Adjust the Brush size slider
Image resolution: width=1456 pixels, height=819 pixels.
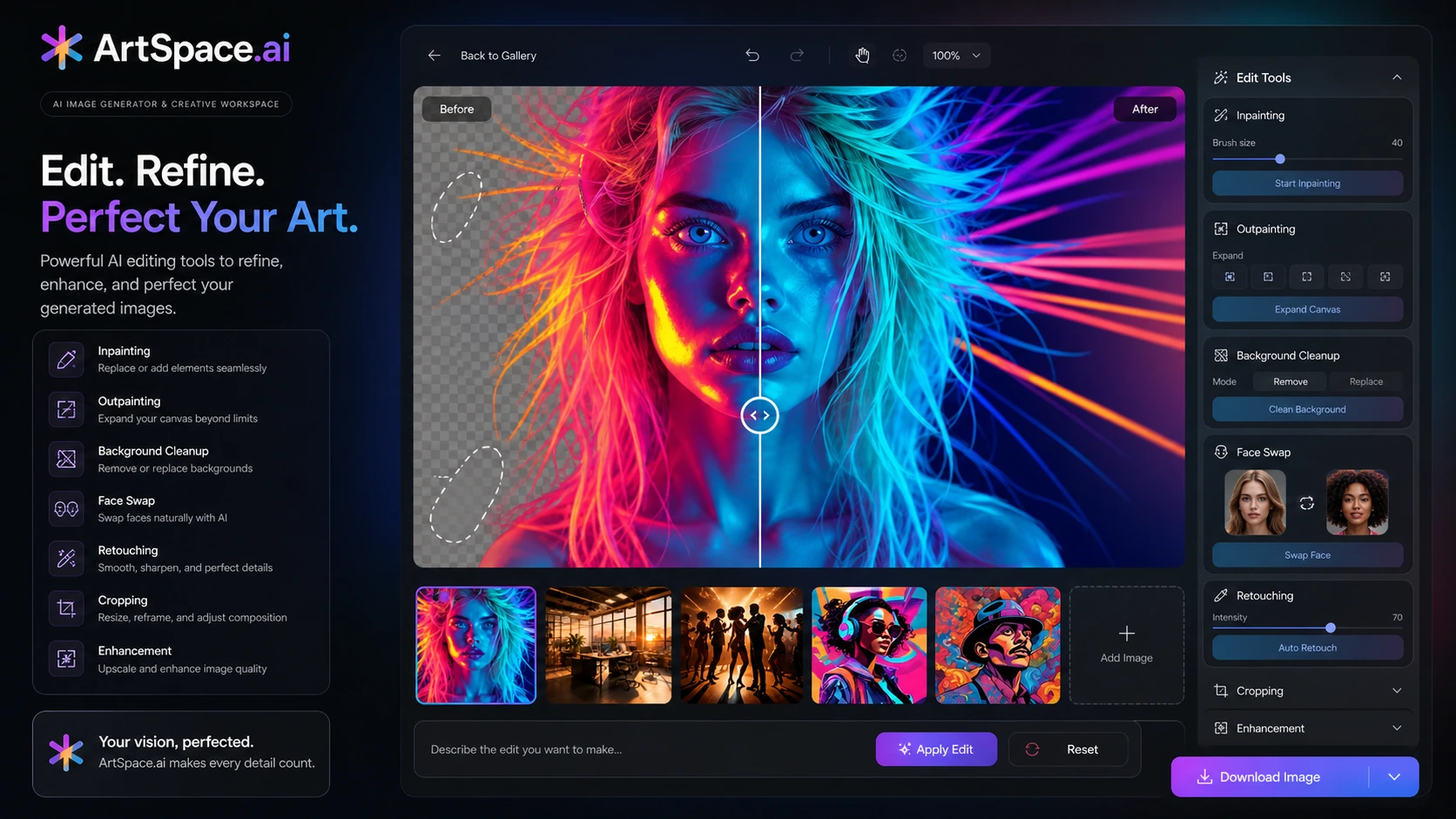click(x=1280, y=159)
